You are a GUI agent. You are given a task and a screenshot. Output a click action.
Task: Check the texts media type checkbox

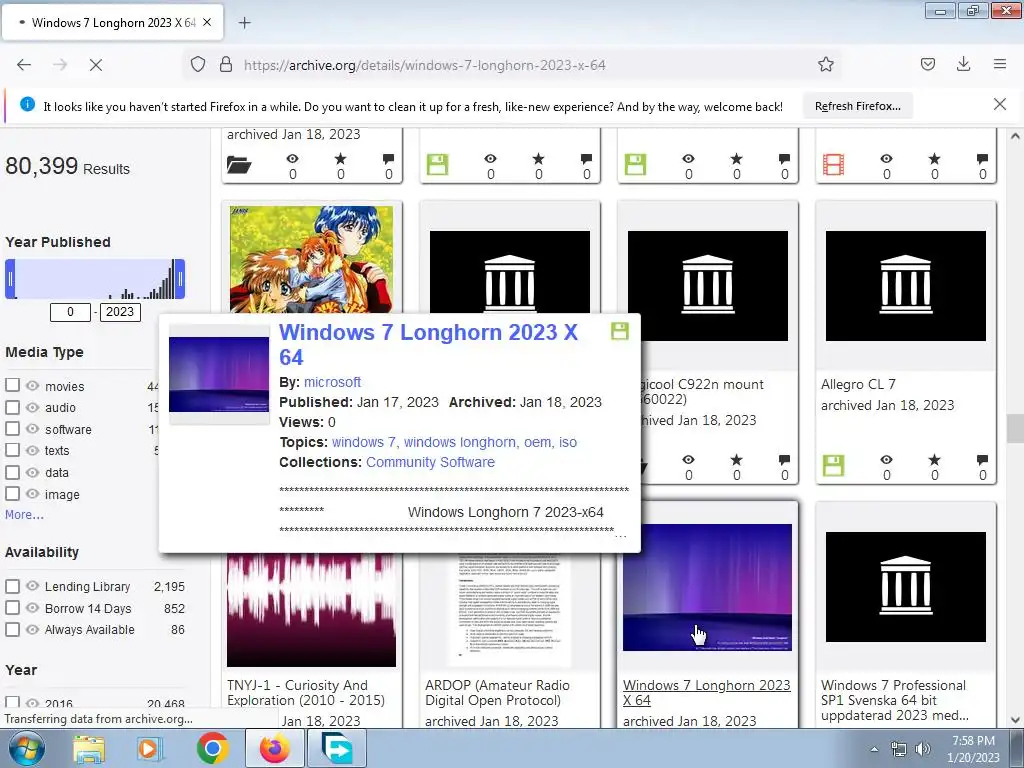pos(12,450)
